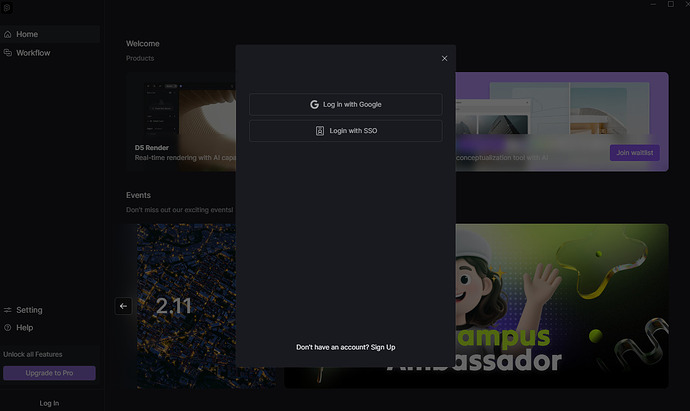Open Help from the sidebar
The width and height of the screenshot is (690, 411).
pyautogui.click(x=24, y=327)
